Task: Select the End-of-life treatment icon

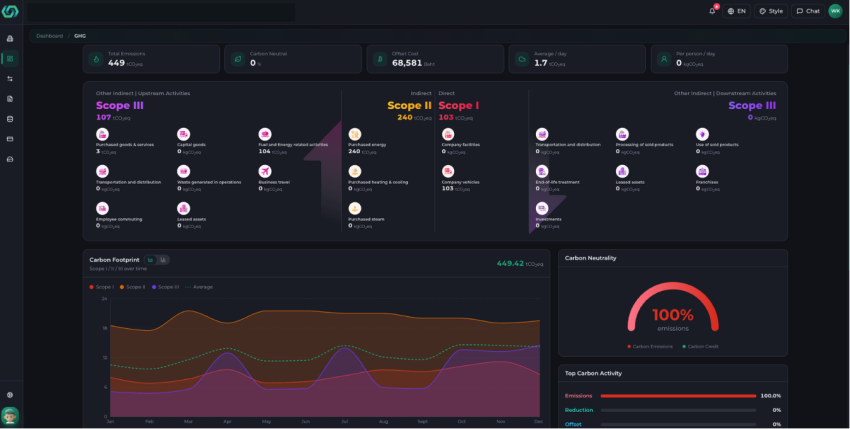Action: pyautogui.click(x=542, y=171)
